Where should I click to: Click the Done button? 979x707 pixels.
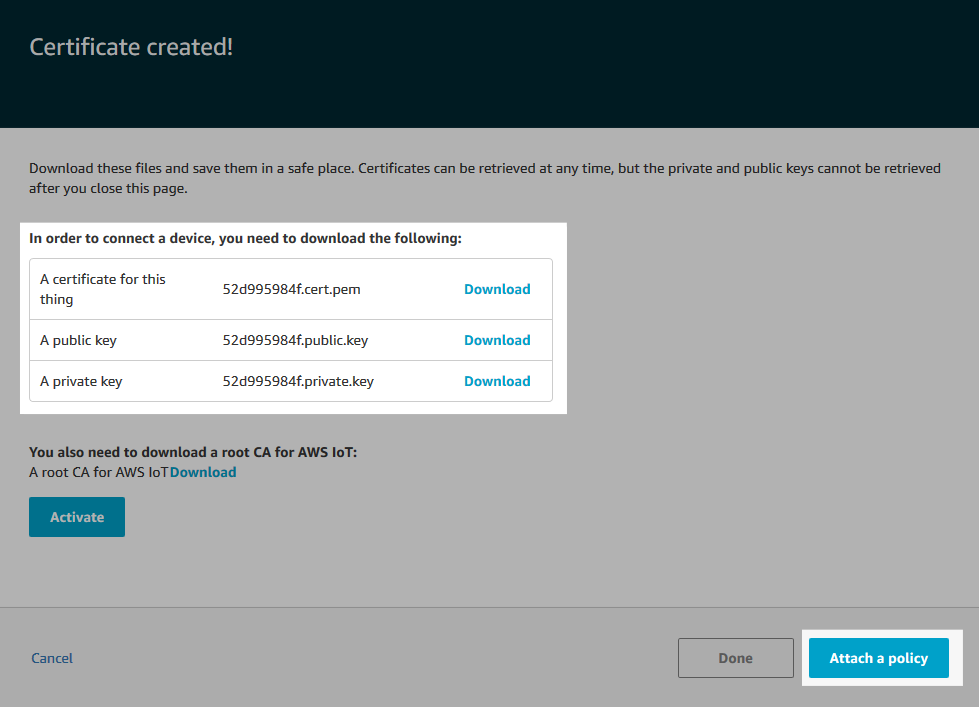tap(735, 658)
